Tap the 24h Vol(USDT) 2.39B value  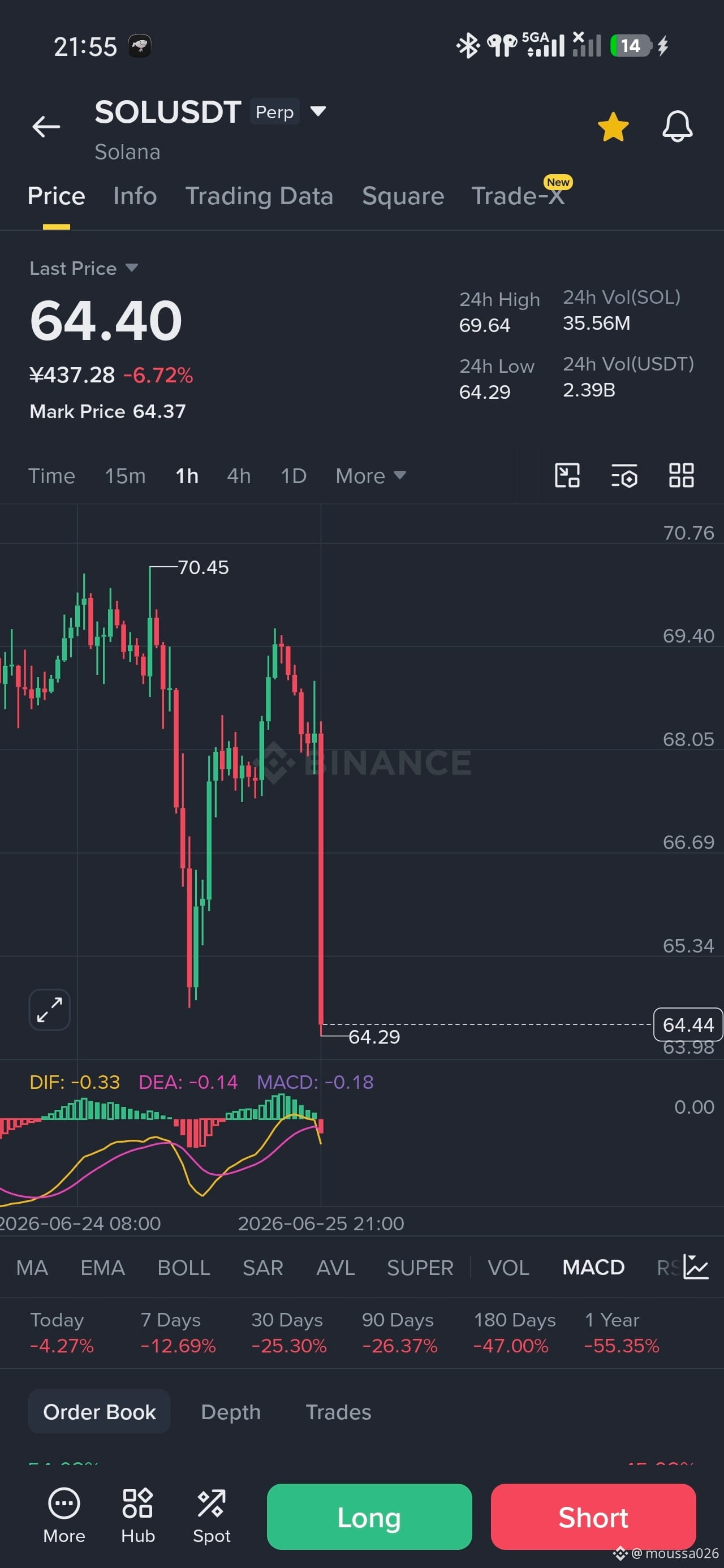pyautogui.click(x=589, y=390)
